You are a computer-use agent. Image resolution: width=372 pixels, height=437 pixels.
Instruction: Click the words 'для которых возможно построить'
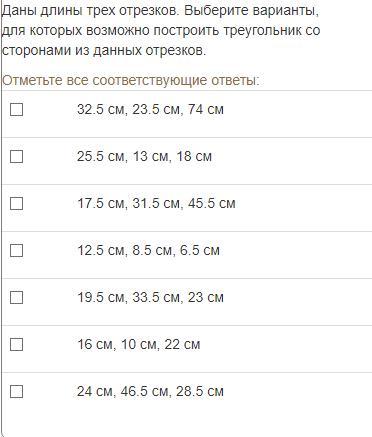[x=111, y=31]
